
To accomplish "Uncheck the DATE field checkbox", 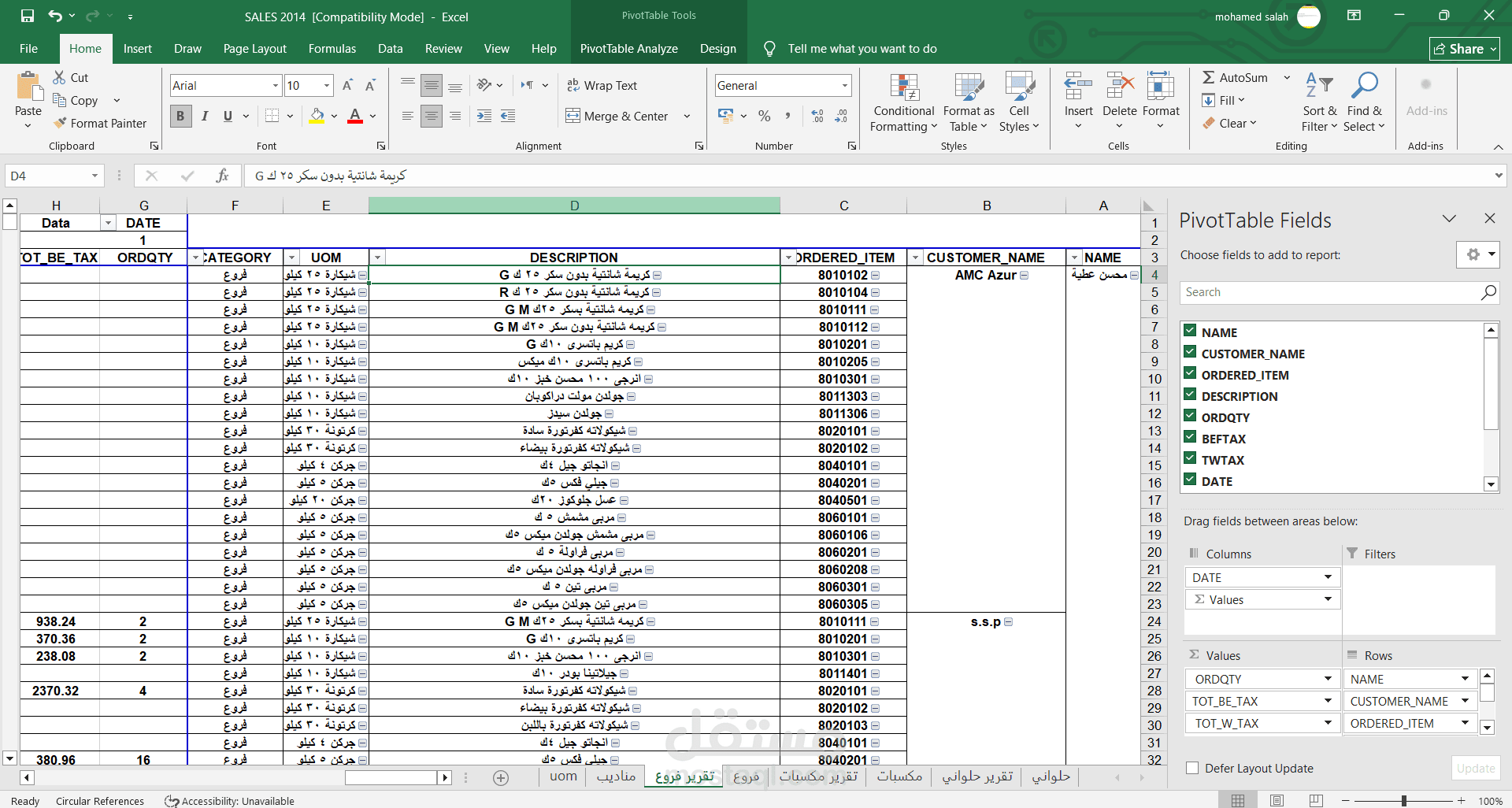I will [x=1190, y=480].
